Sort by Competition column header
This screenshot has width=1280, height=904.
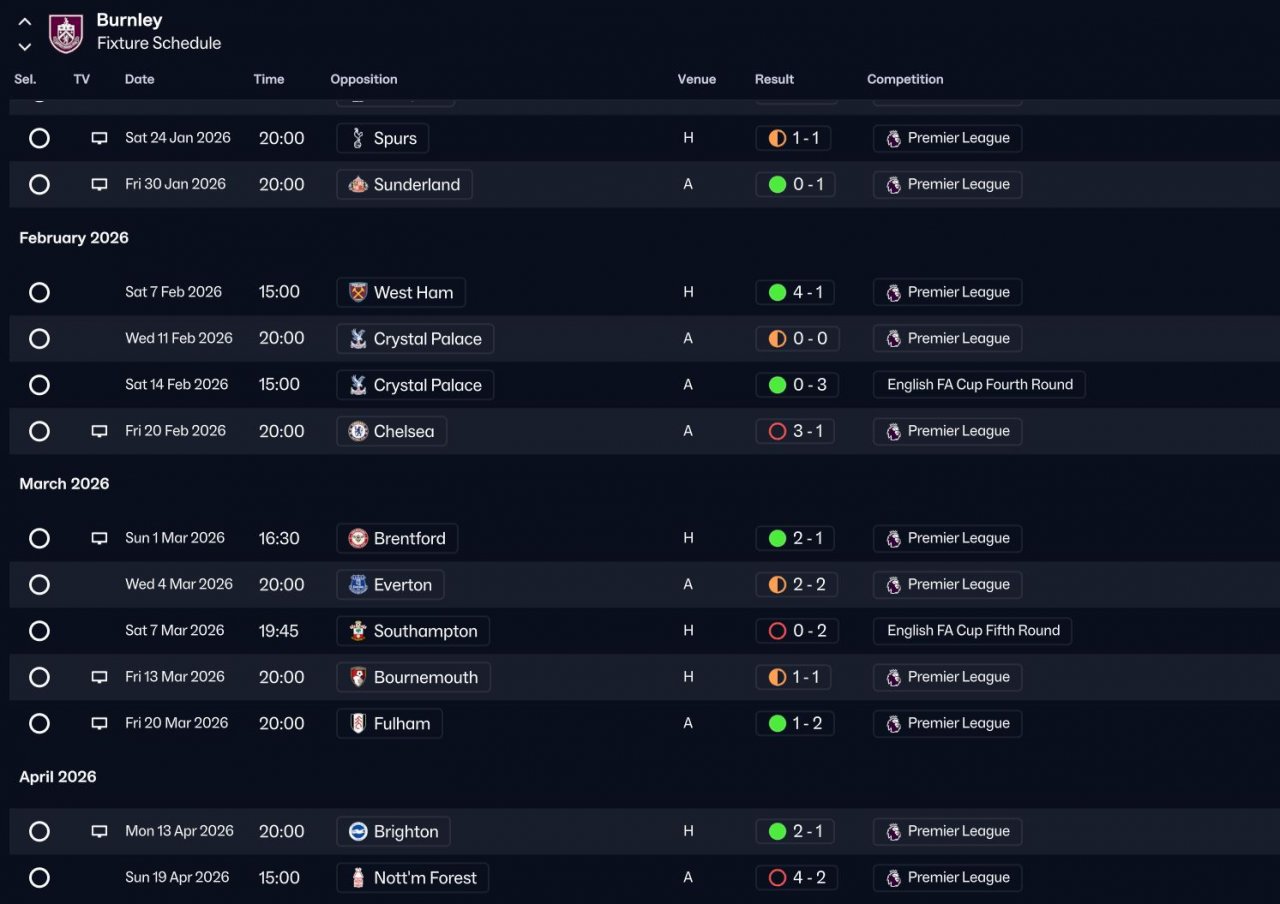(x=905, y=79)
